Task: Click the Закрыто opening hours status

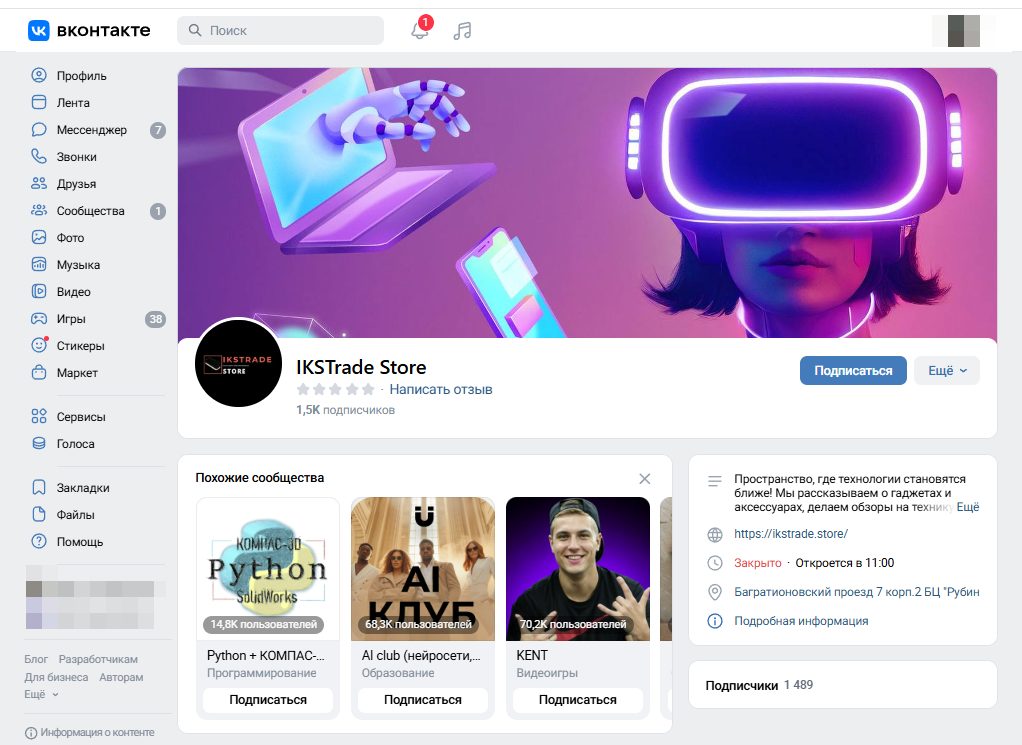Action: [x=757, y=563]
